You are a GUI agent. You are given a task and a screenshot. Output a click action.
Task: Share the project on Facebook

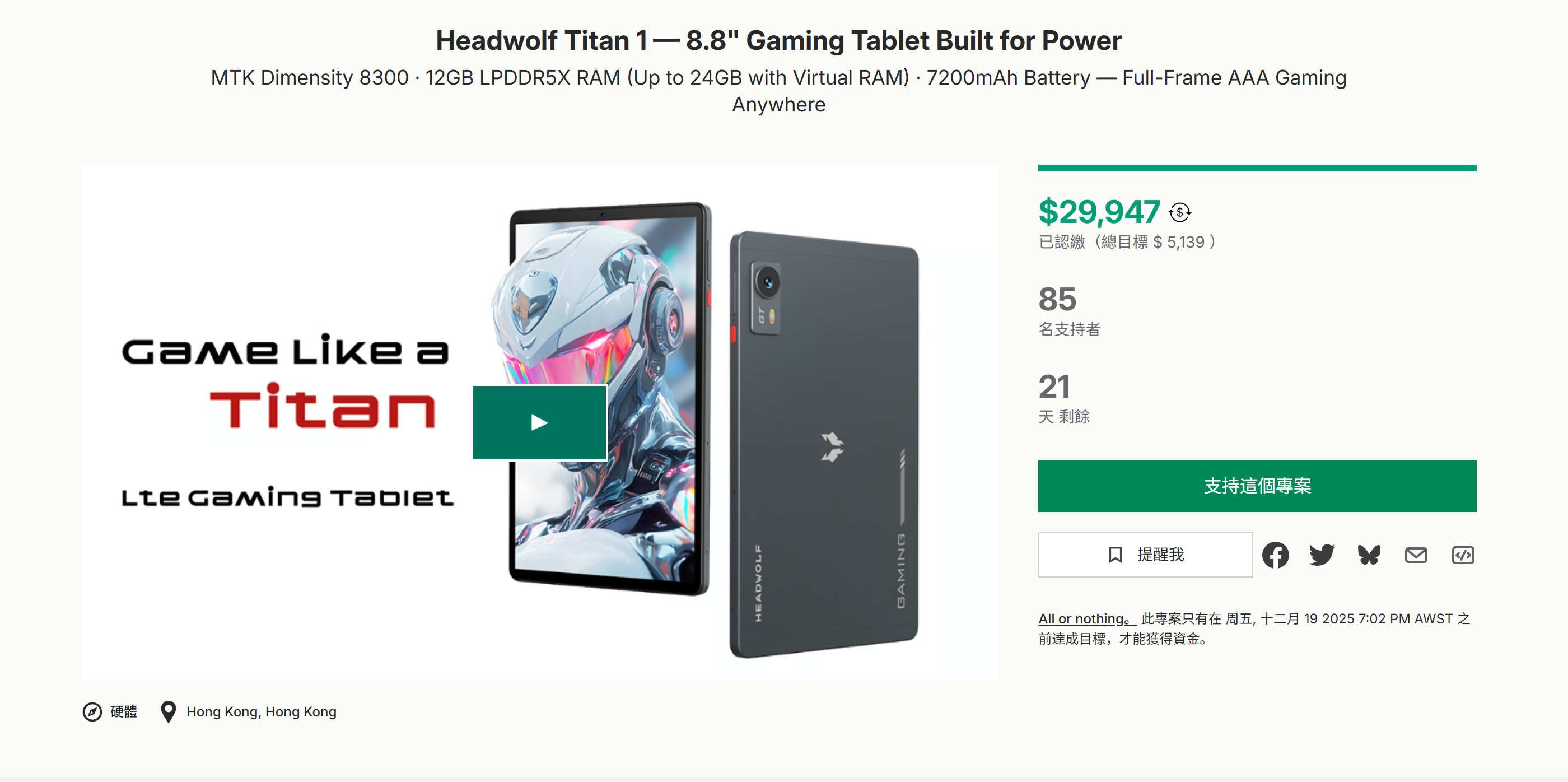pos(1275,555)
